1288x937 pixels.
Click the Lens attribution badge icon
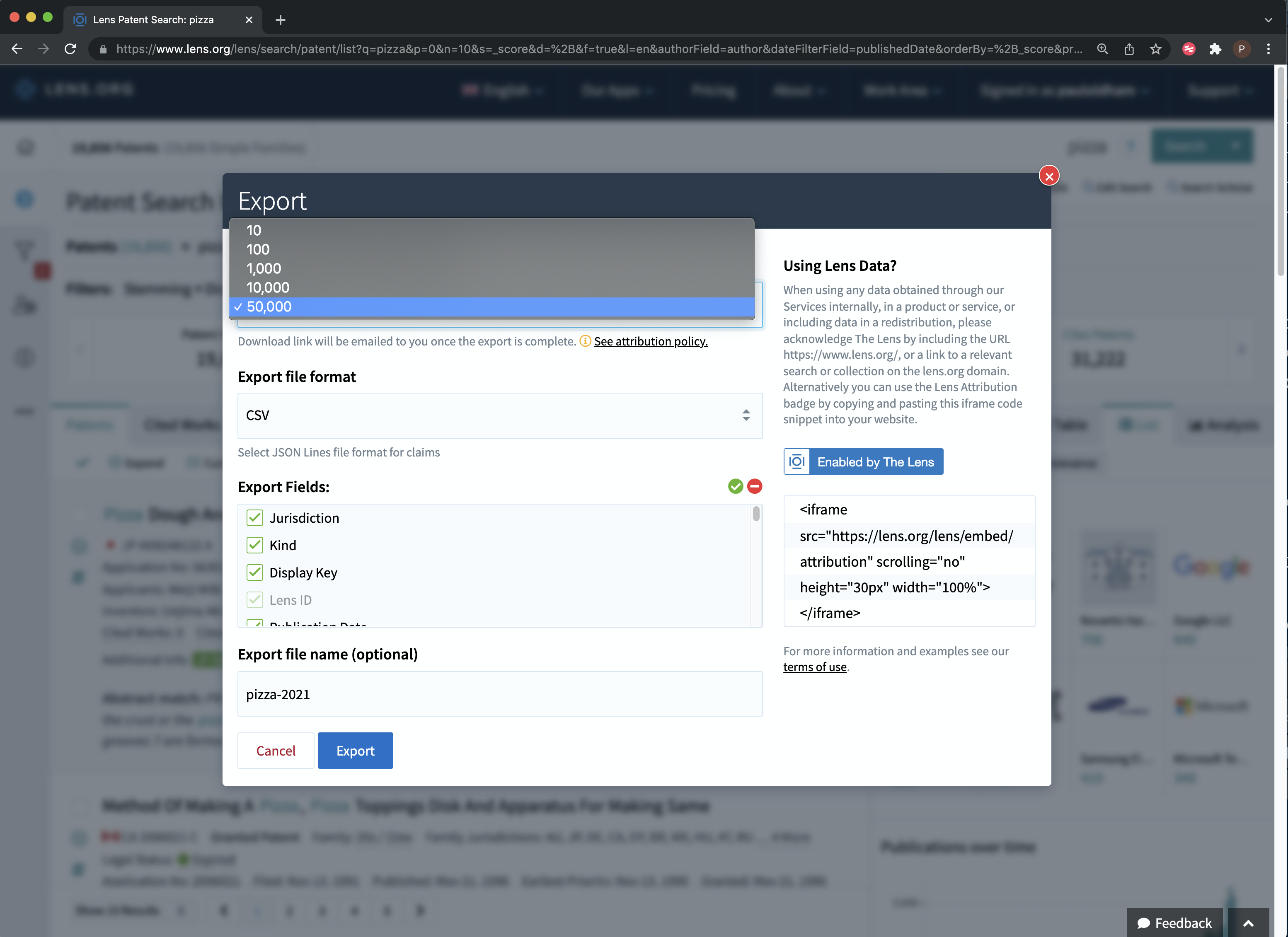click(x=797, y=461)
